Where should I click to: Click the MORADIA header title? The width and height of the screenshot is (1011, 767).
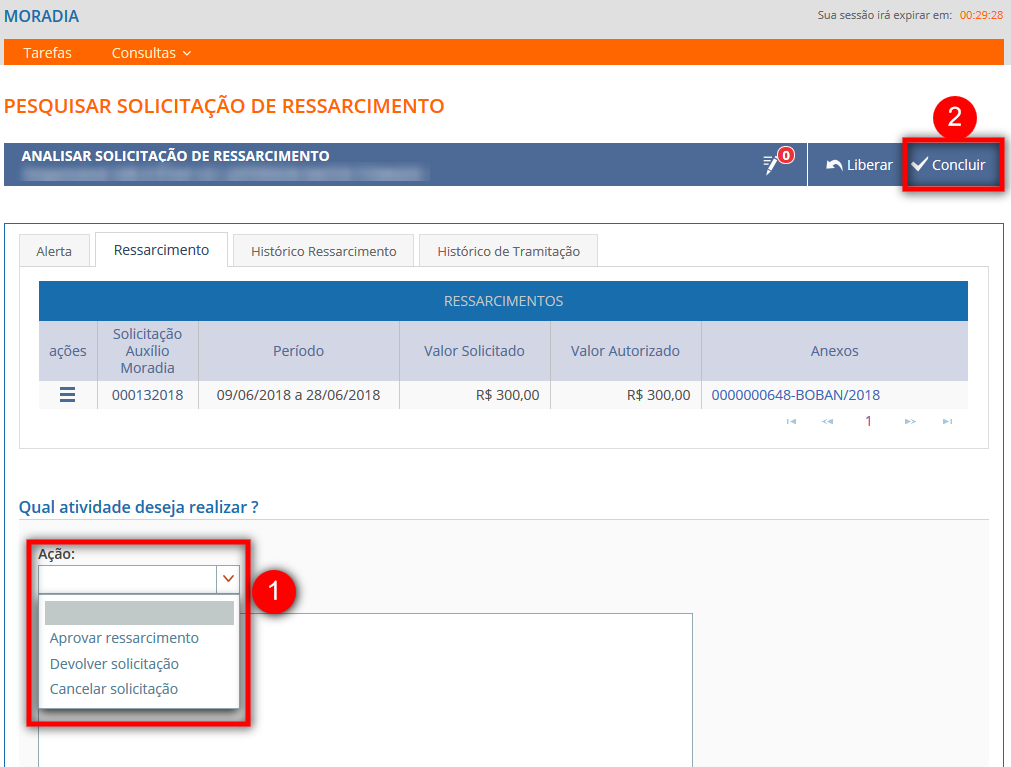pyautogui.click(x=42, y=17)
